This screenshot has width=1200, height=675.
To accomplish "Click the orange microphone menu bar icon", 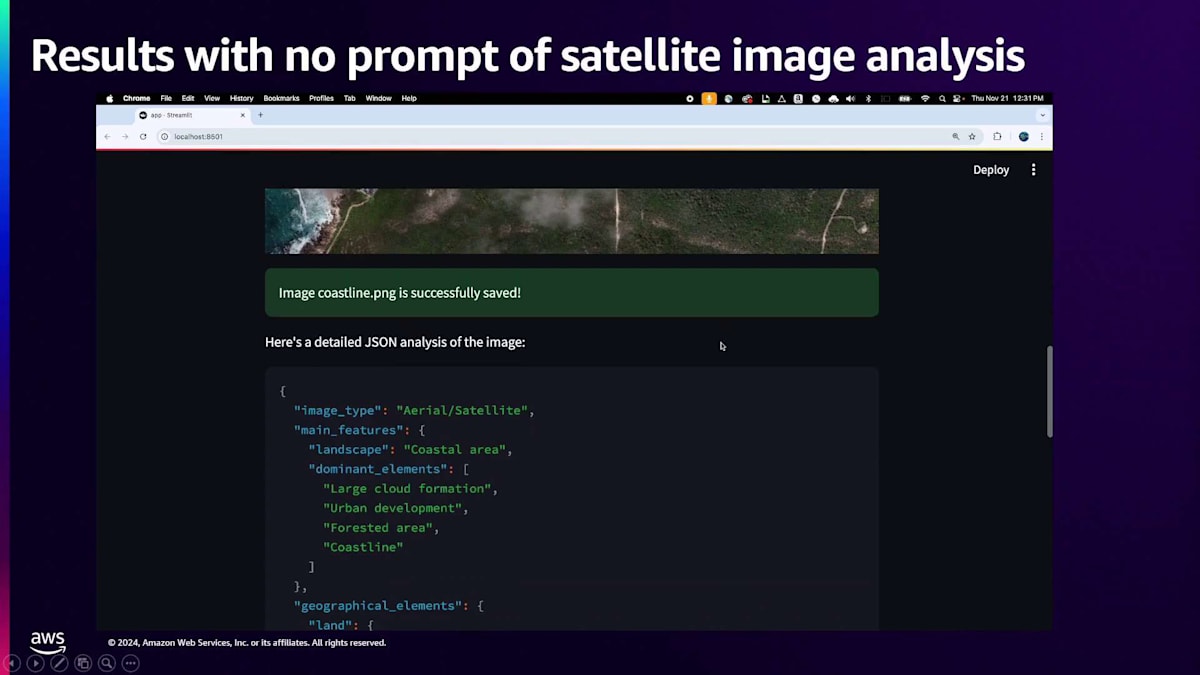I will [709, 98].
